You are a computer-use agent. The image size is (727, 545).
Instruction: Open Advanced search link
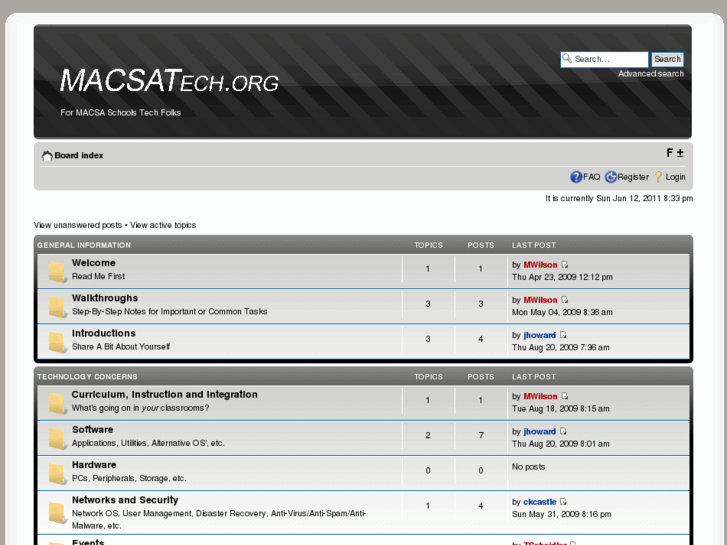click(x=650, y=74)
